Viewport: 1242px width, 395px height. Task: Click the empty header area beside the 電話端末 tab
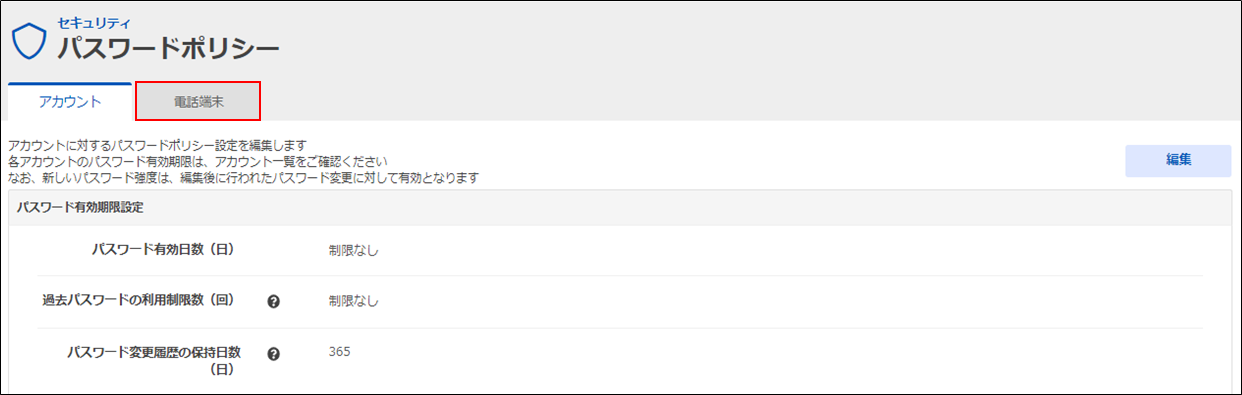[x=750, y=101]
